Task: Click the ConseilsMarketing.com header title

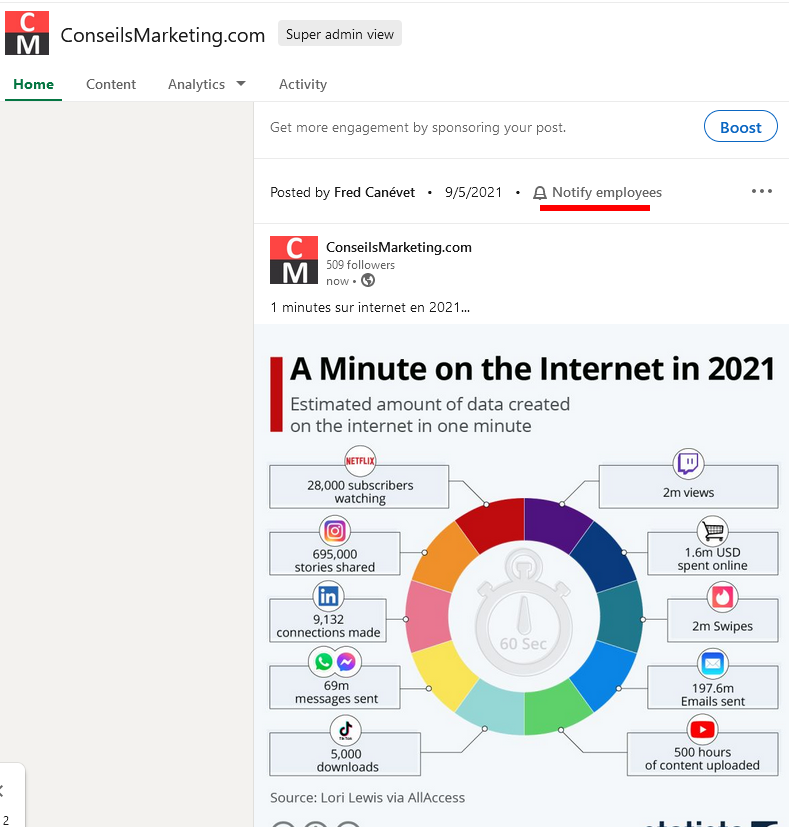Action: coord(162,35)
